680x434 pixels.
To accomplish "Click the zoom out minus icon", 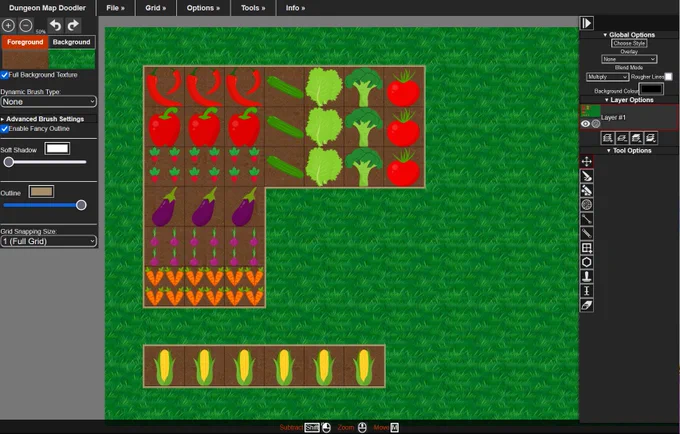I will tap(26, 26).
